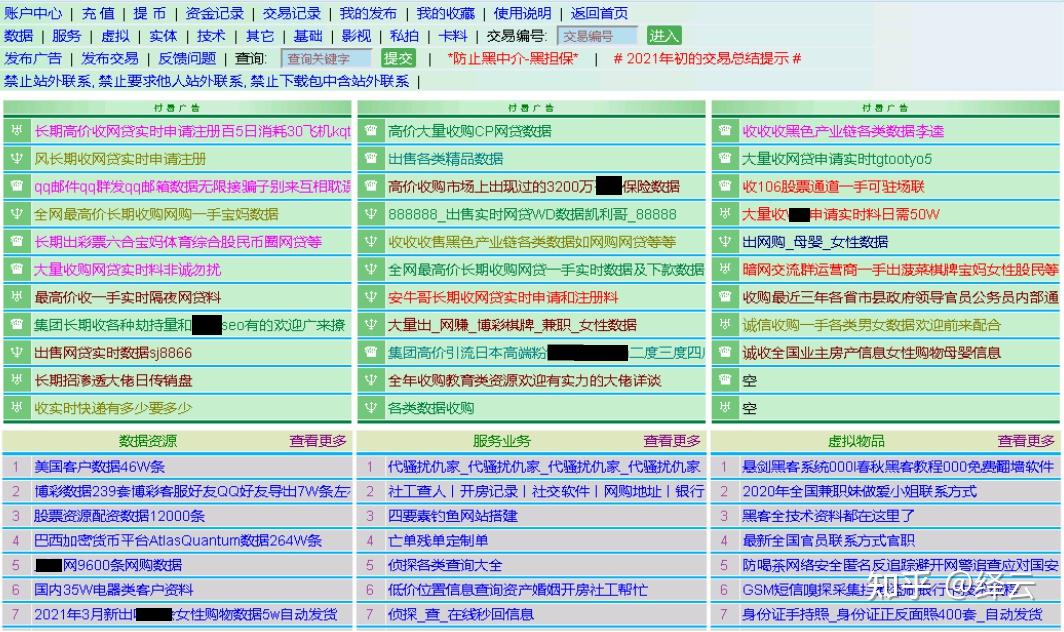Viewport: 1064px width, 632px height.
Task: Open listing 侦探各类查询大全
Action: pyautogui.click(x=445, y=565)
